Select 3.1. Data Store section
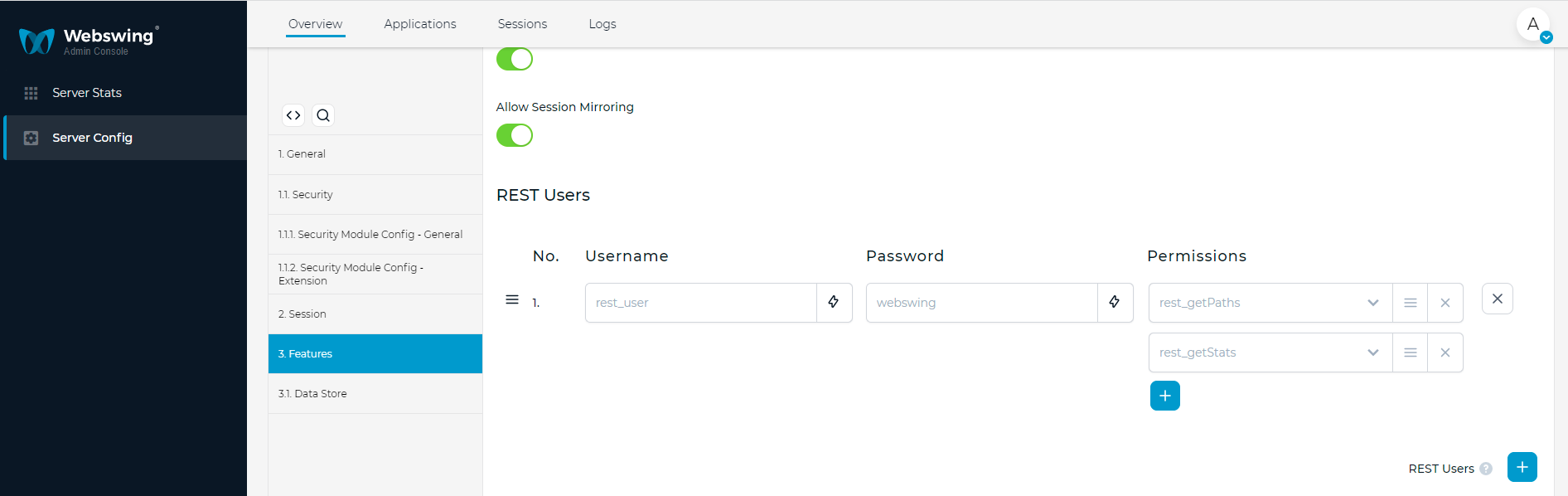Screen dimensions: 1568x496 375,394
